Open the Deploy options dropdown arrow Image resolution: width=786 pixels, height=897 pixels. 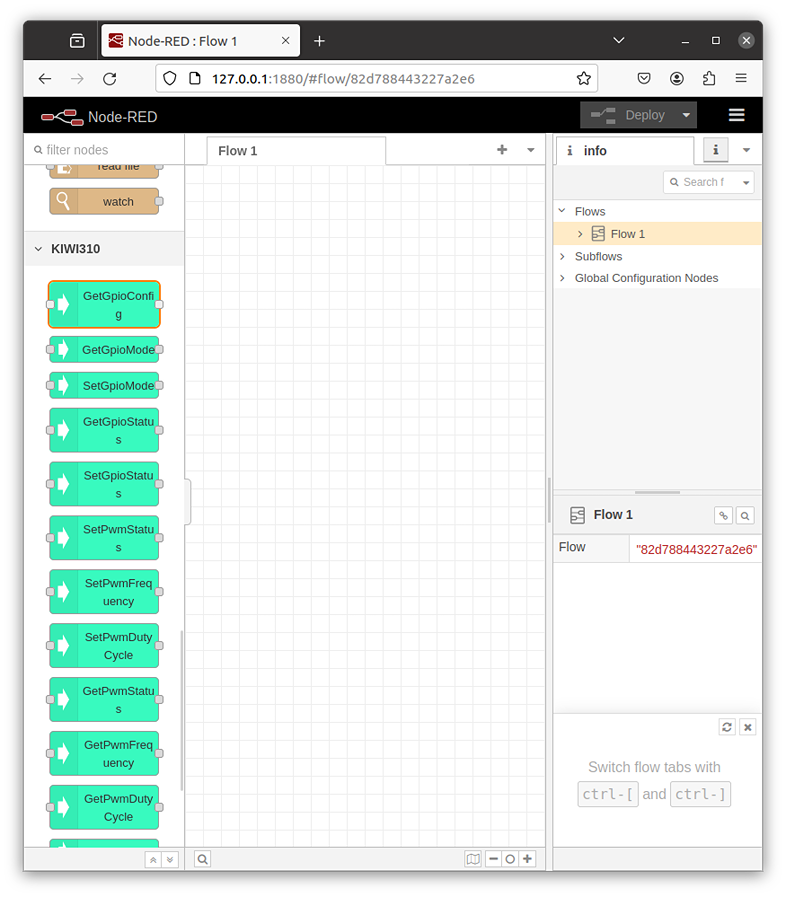pyautogui.click(x=686, y=115)
